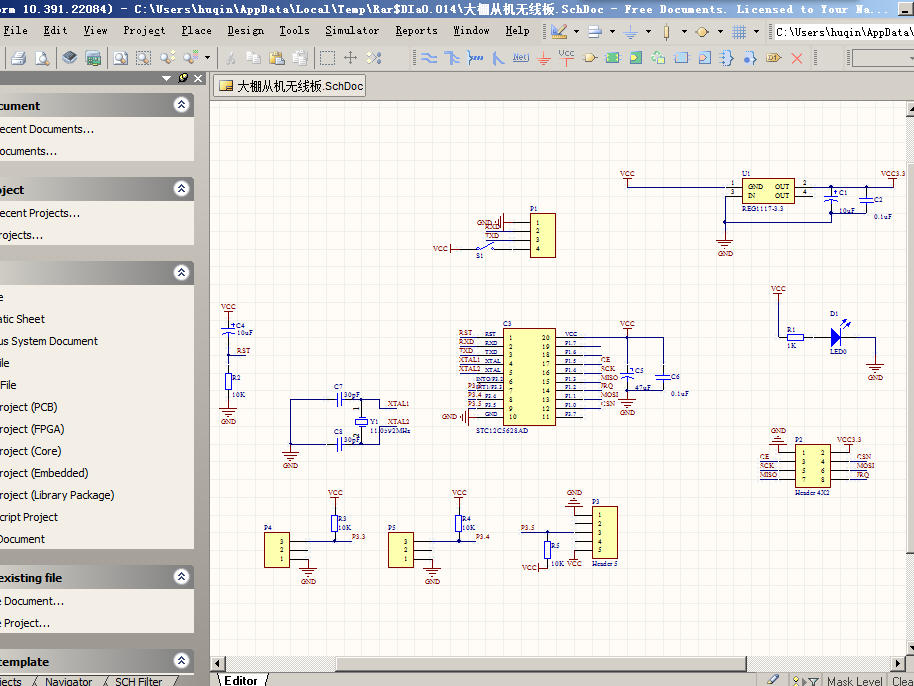This screenshot has width=914, height=686.
Task: Place a VCC power port
Action: (x=566, y=57)
